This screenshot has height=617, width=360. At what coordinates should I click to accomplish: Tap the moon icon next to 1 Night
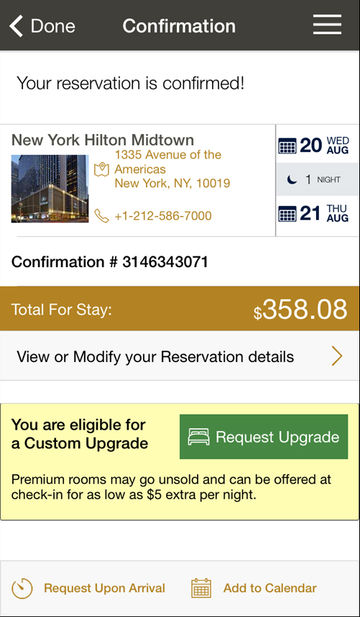292,179
